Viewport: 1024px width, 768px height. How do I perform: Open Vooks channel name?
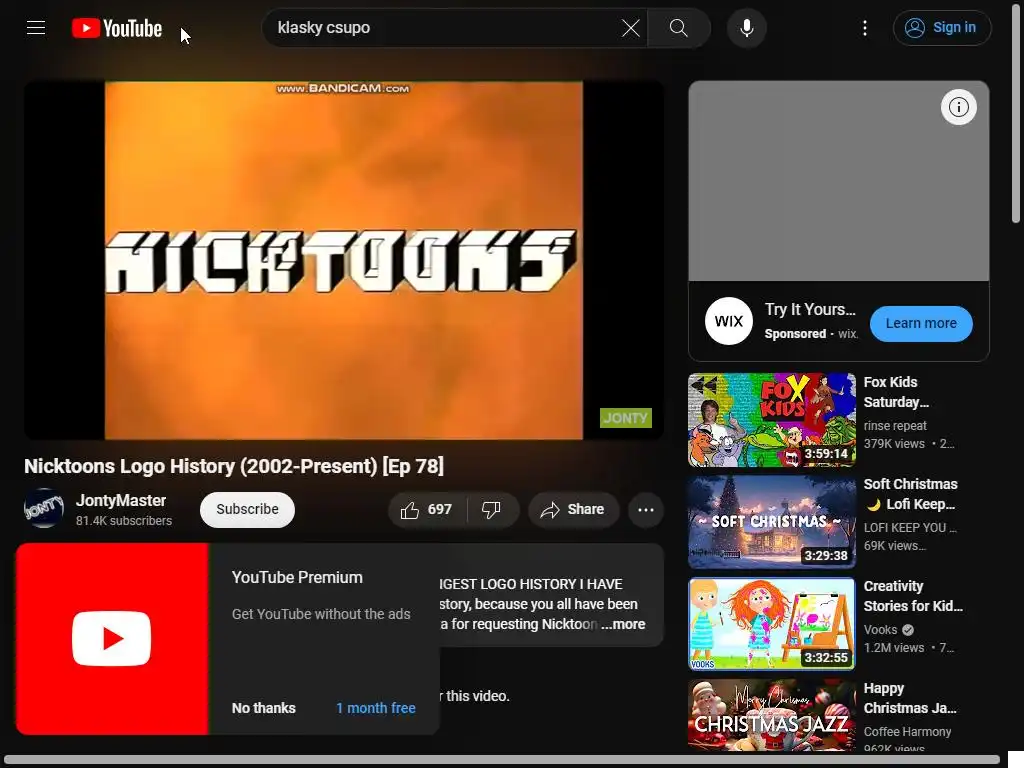click(x=880, y=630)
